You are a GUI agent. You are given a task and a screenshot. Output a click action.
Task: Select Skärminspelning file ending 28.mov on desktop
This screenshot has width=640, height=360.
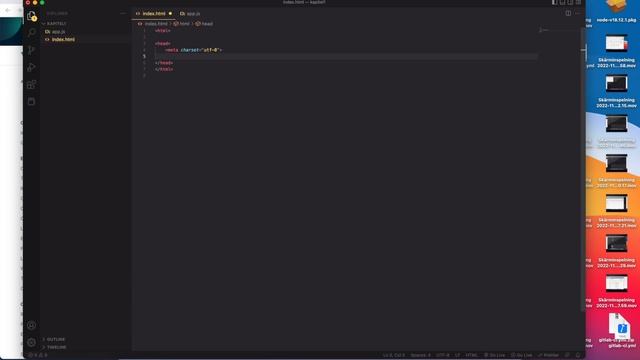click(x=616, y=251)
